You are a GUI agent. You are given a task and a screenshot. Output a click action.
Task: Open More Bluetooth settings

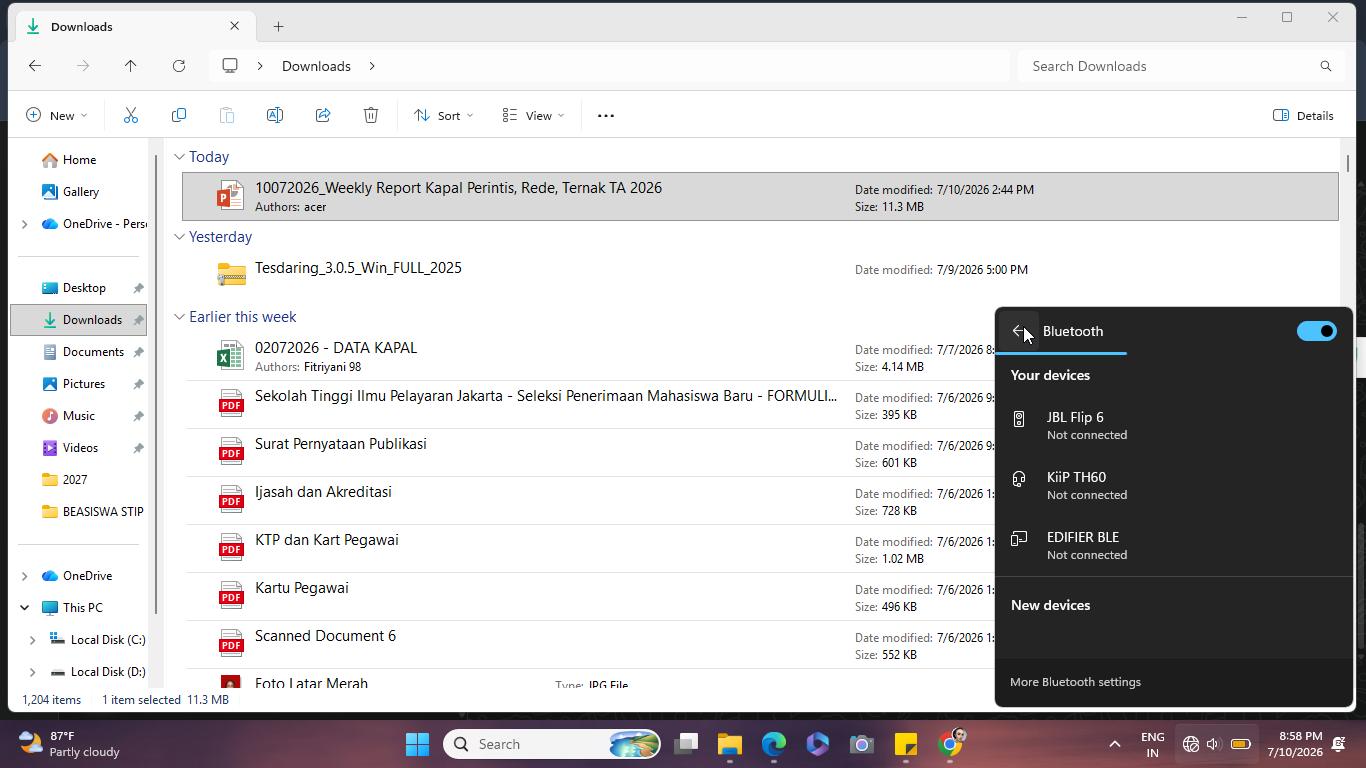point(1075,682)
